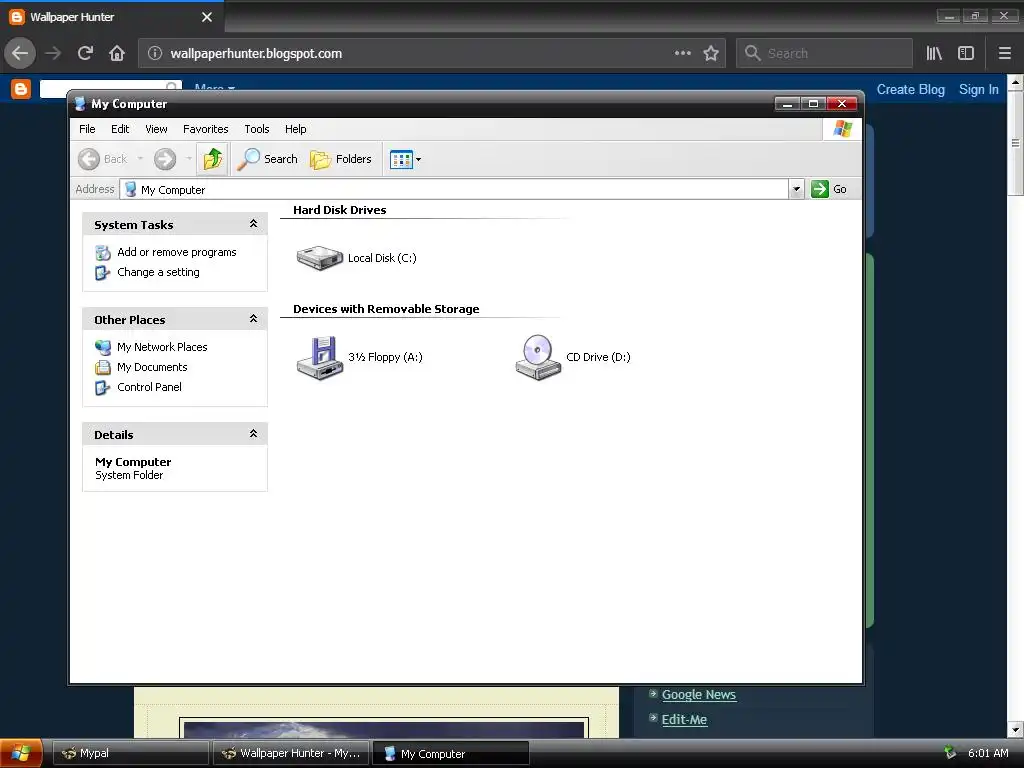1024x768 pixels.
Task: Click browser page scrollbar down arrow
Action: (x=1016, y=729)
